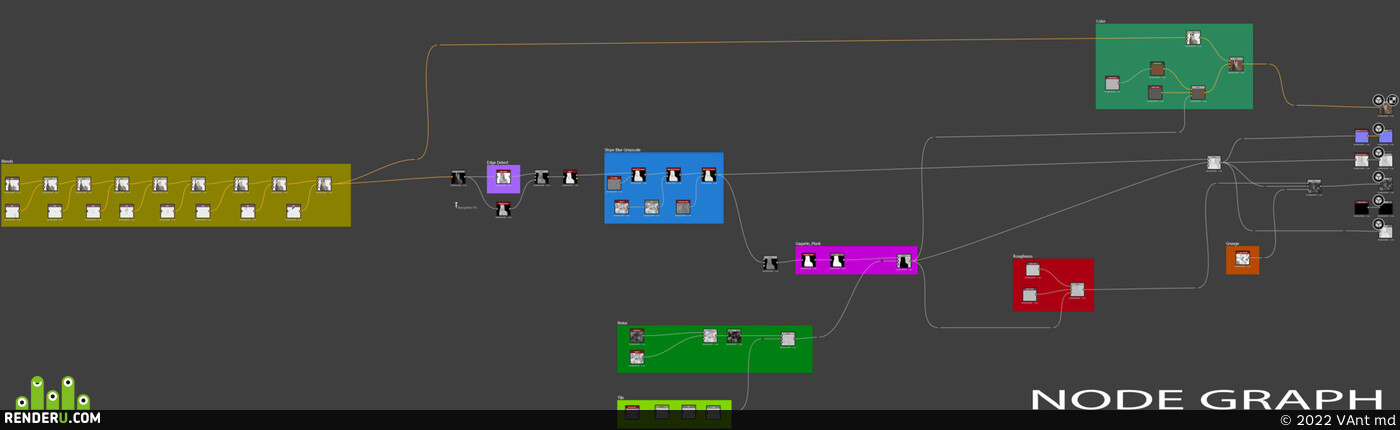Select the node inside the Edge Detect frame
Viewport: 1400px width, 430px height.
coord(504,177)
